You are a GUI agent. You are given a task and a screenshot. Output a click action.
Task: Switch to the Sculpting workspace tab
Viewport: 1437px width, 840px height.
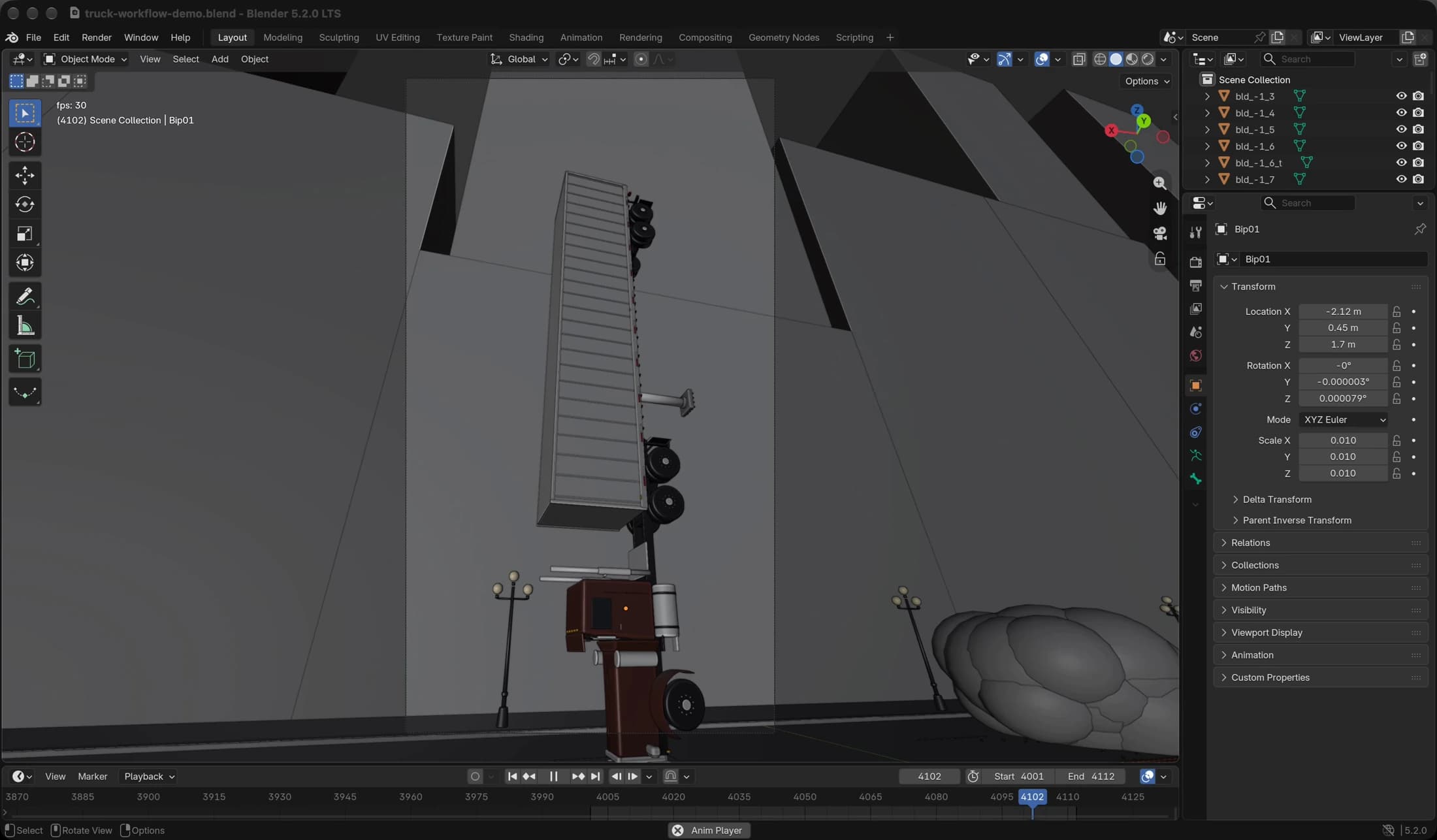[339, 37]
